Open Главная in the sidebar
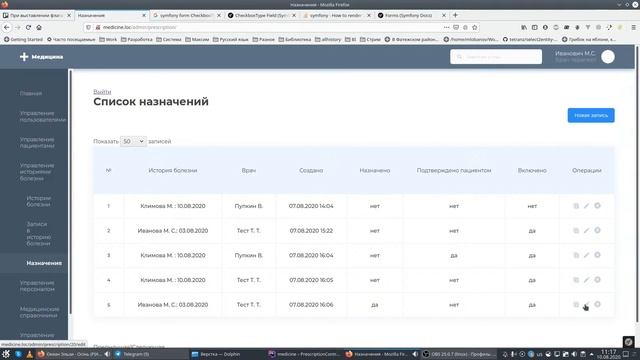This screenshot has width=640, height=360. point(31,93)
